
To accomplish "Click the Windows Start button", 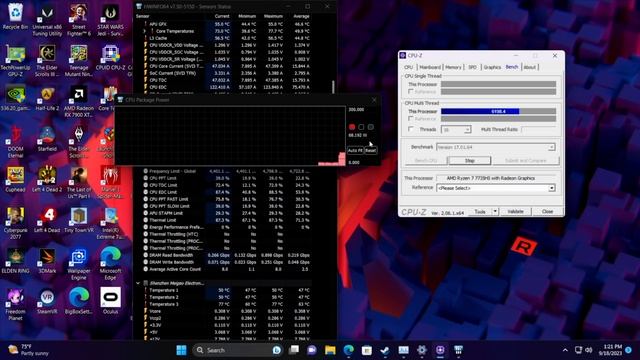I will (181, 350).
